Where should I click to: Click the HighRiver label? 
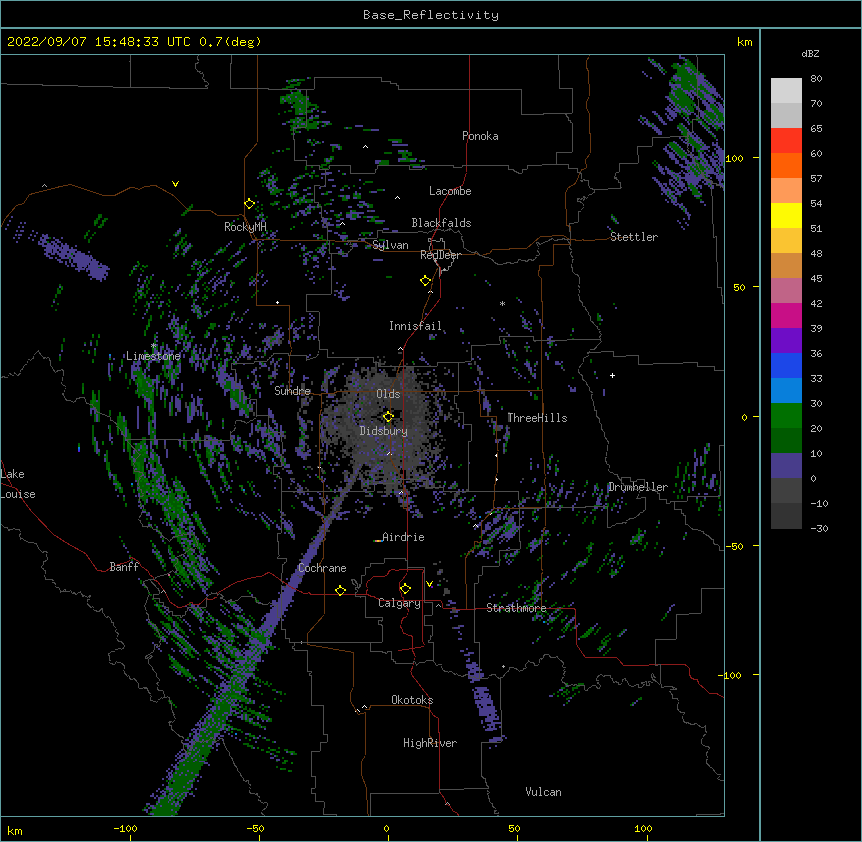430,743
